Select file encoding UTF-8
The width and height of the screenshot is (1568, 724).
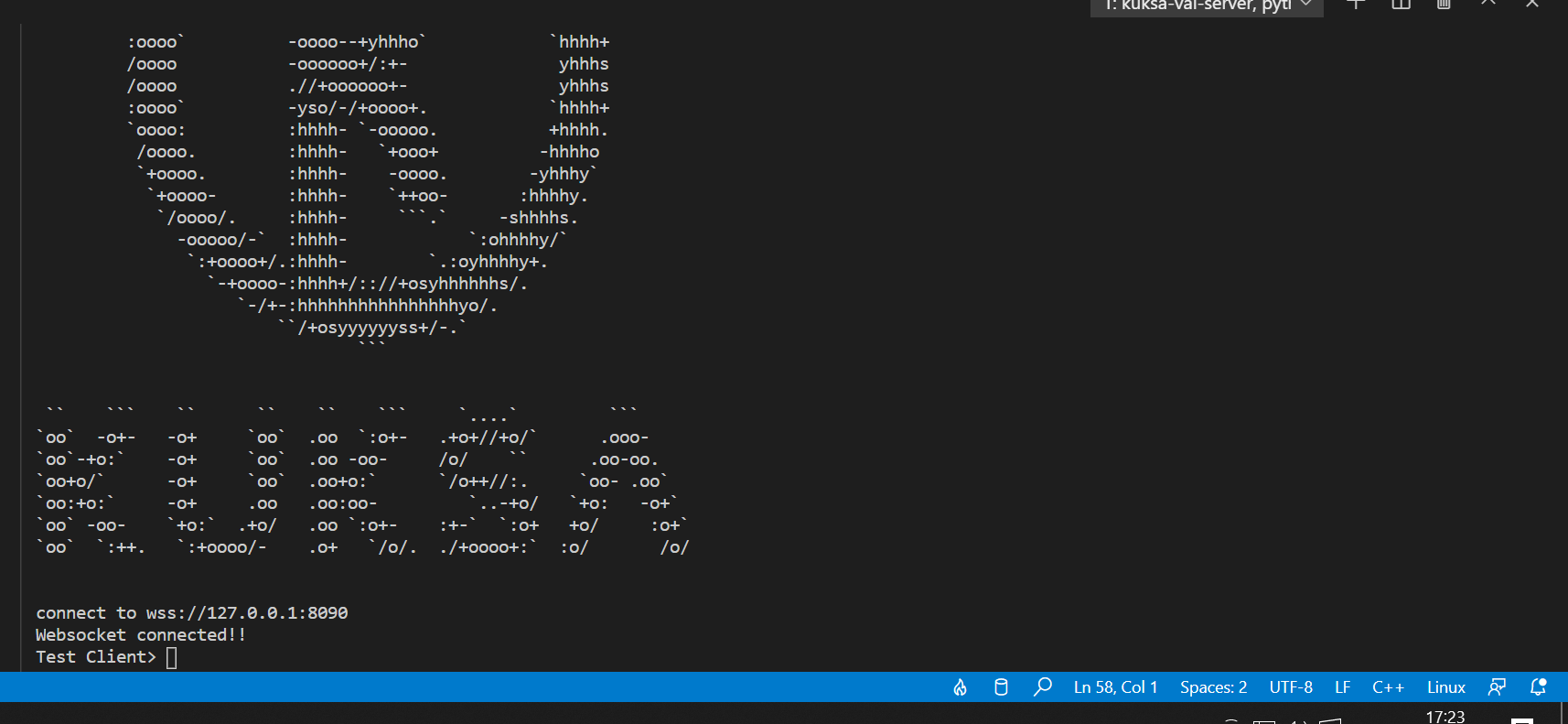pyautogui.click(x=1291, y=687)
